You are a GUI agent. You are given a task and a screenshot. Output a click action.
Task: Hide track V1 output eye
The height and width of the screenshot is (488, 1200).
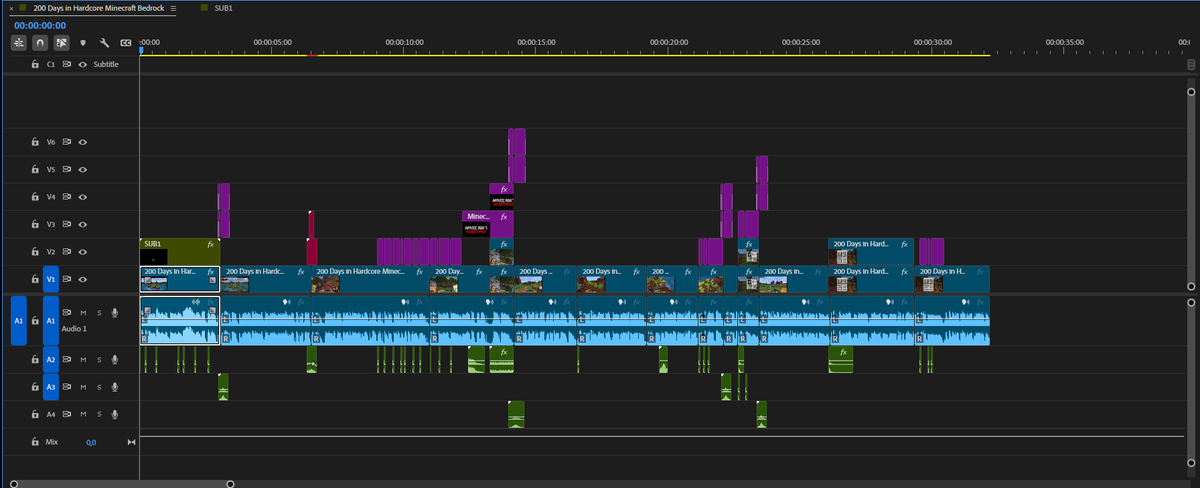pos(83,280)
